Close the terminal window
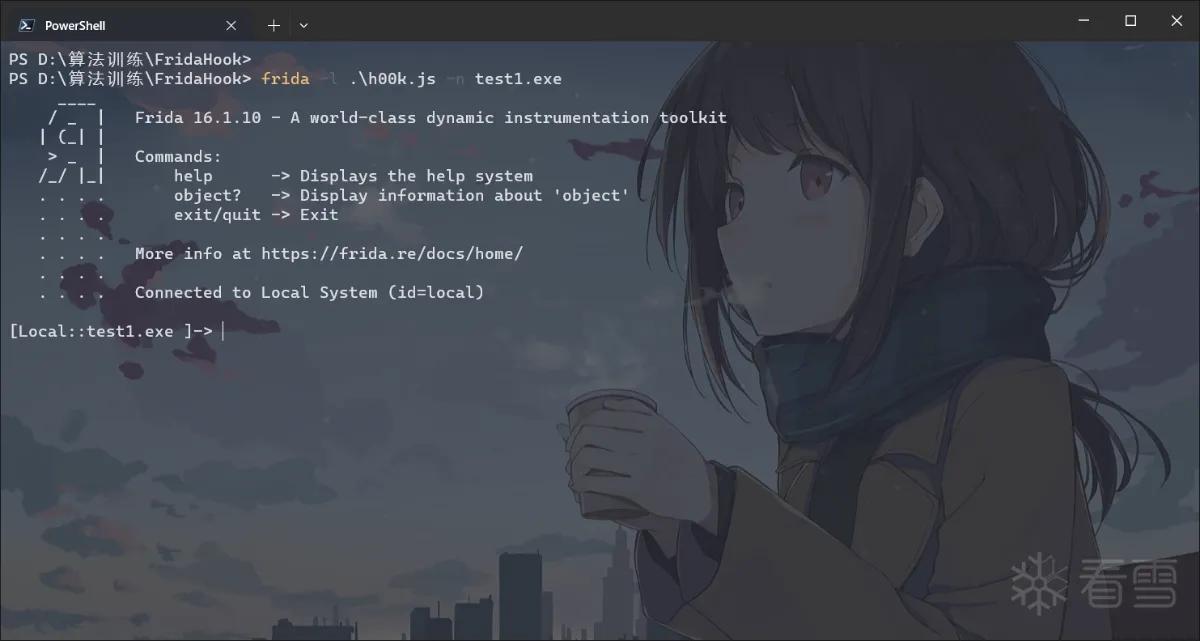This screenshot has width=1200, height=641. pyautogui.click(x=1176, y=20)
